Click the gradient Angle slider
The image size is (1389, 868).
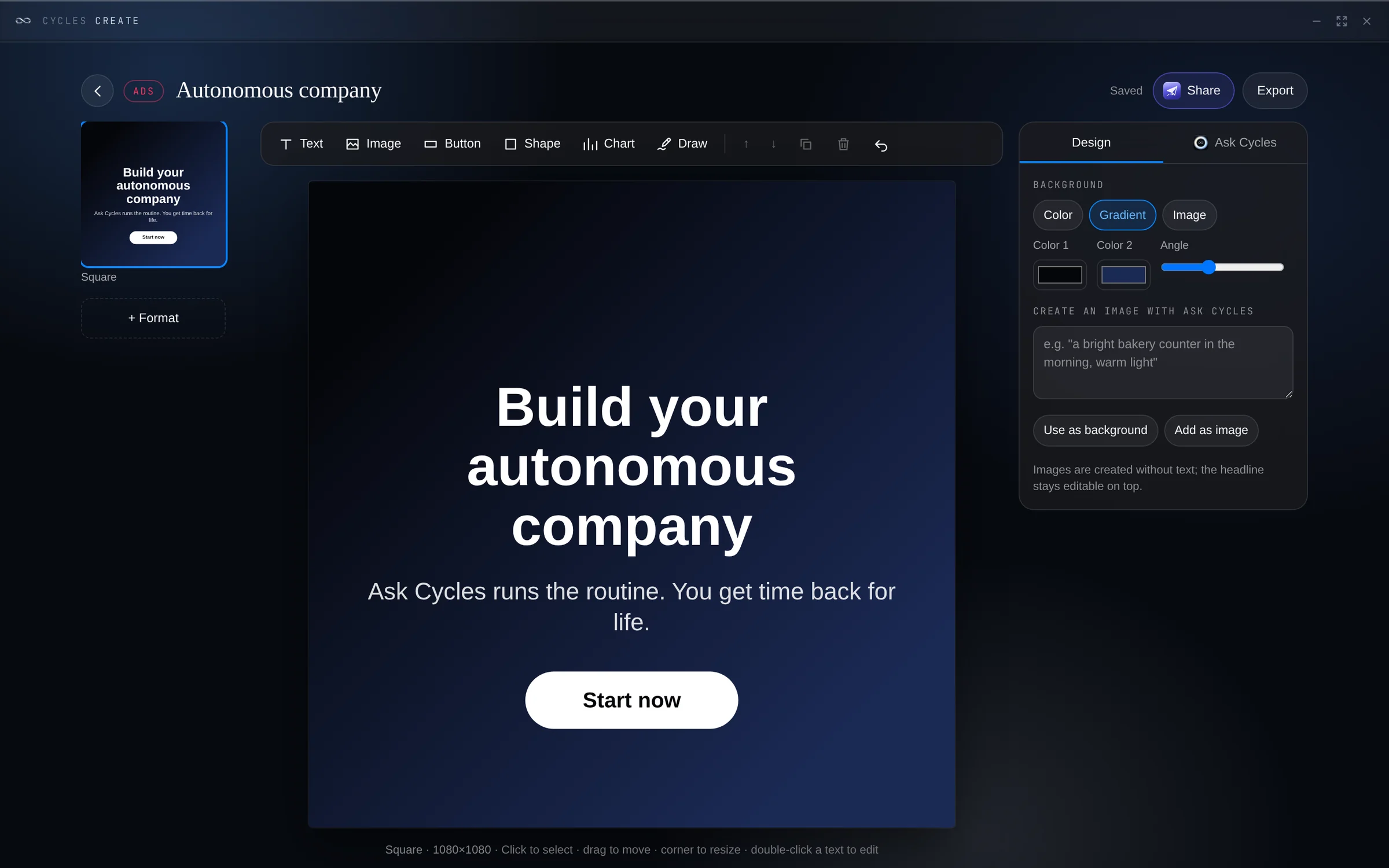coord(1222,267)
